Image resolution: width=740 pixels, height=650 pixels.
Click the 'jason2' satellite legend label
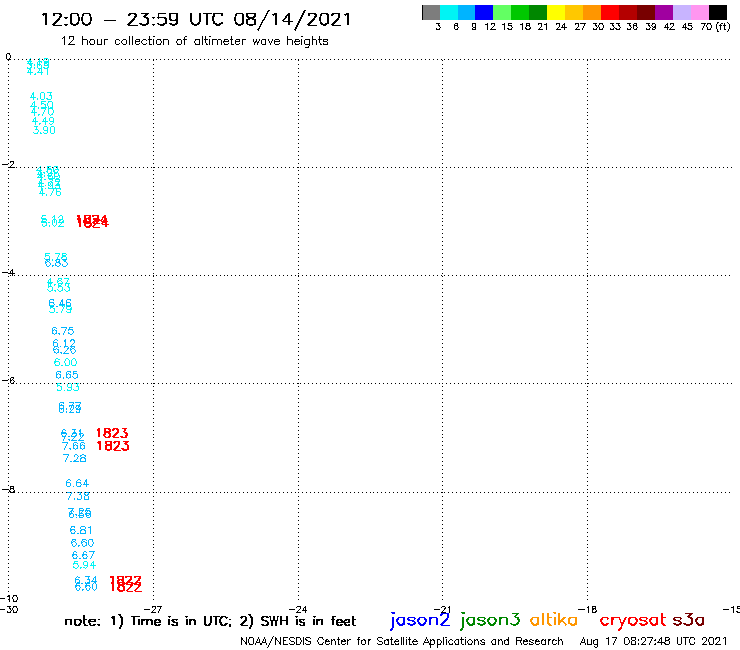click(420, 620)
